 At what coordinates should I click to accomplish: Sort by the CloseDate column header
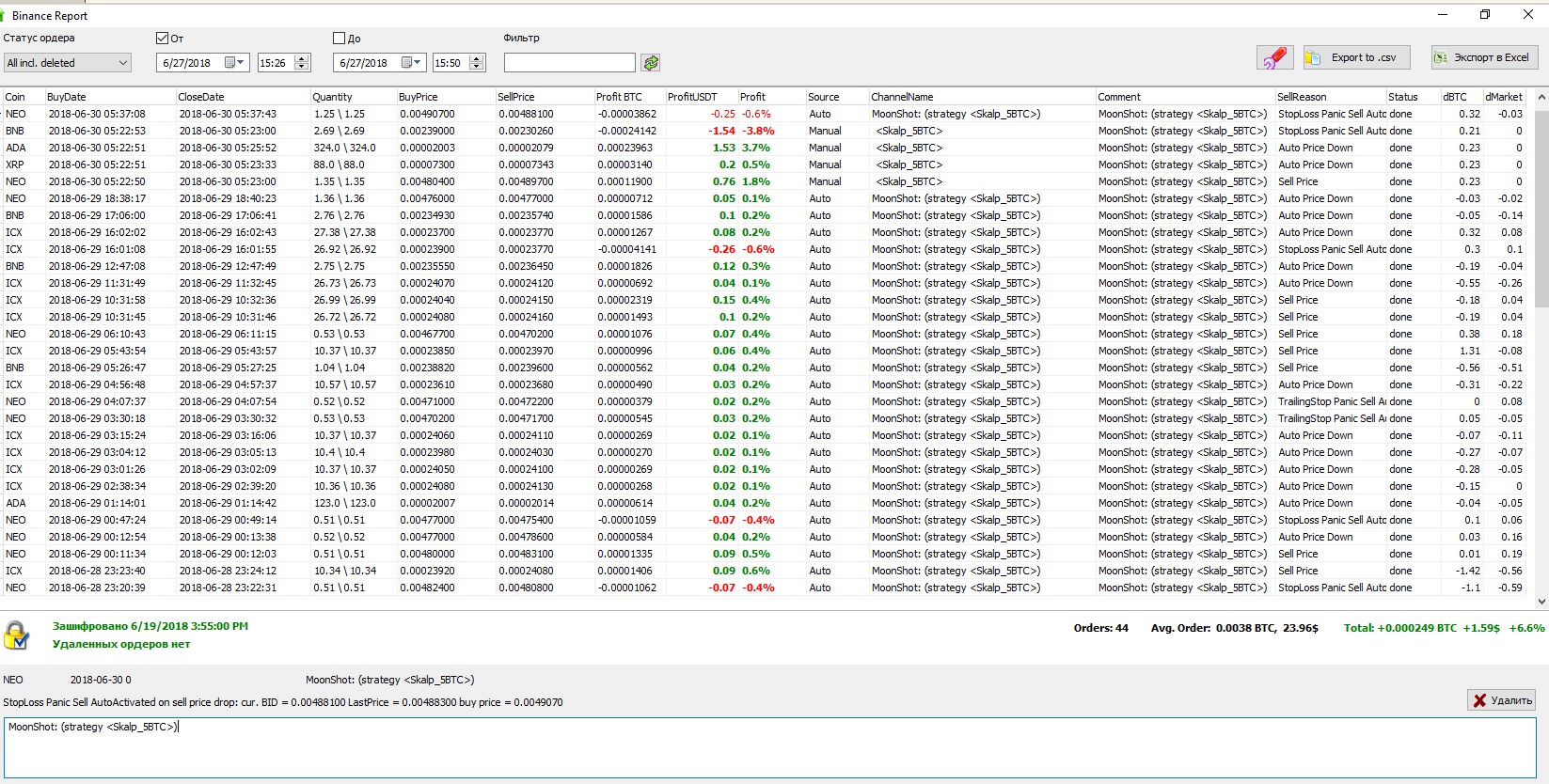pos(243,97)
